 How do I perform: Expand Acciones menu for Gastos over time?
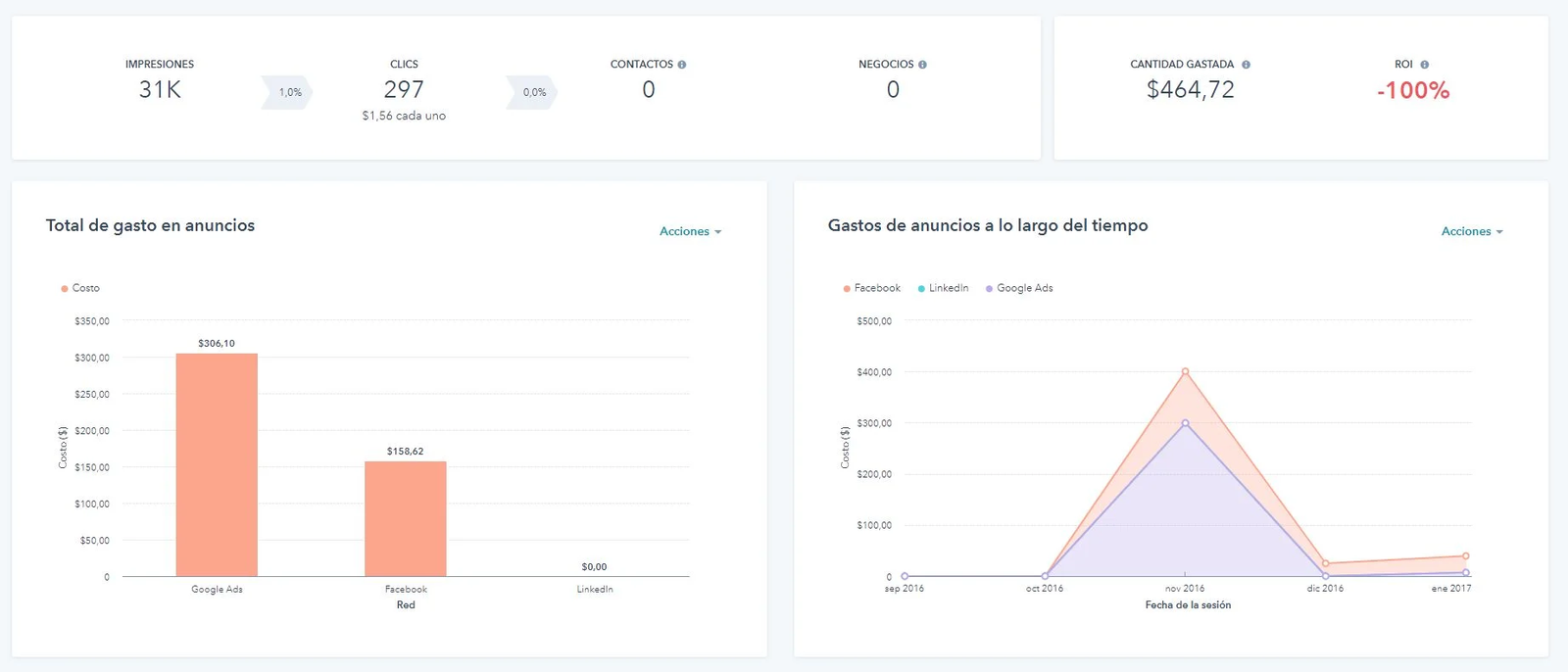(1471, 232)
